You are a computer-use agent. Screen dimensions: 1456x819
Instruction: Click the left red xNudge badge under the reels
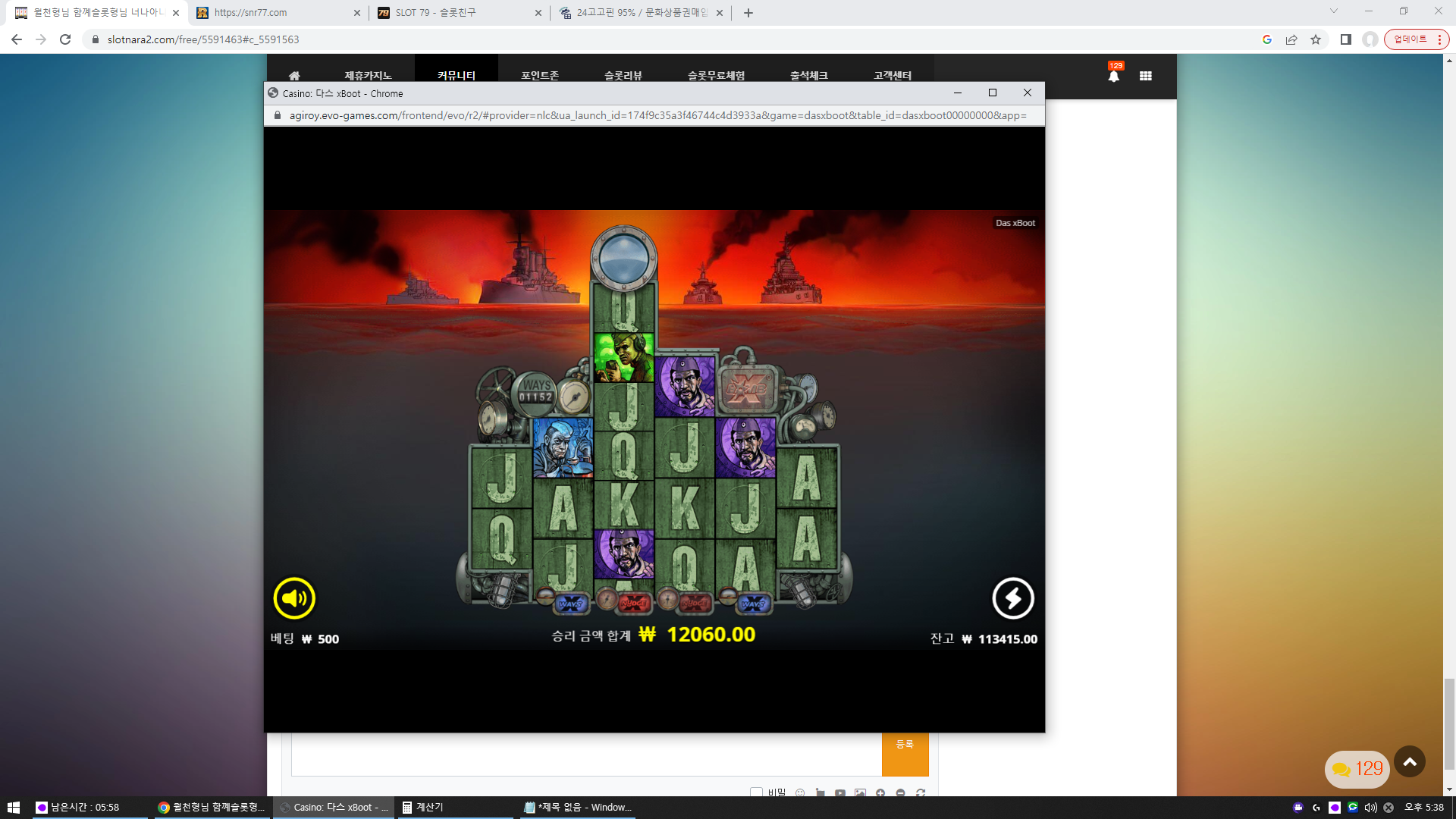[x=634, y=604]
